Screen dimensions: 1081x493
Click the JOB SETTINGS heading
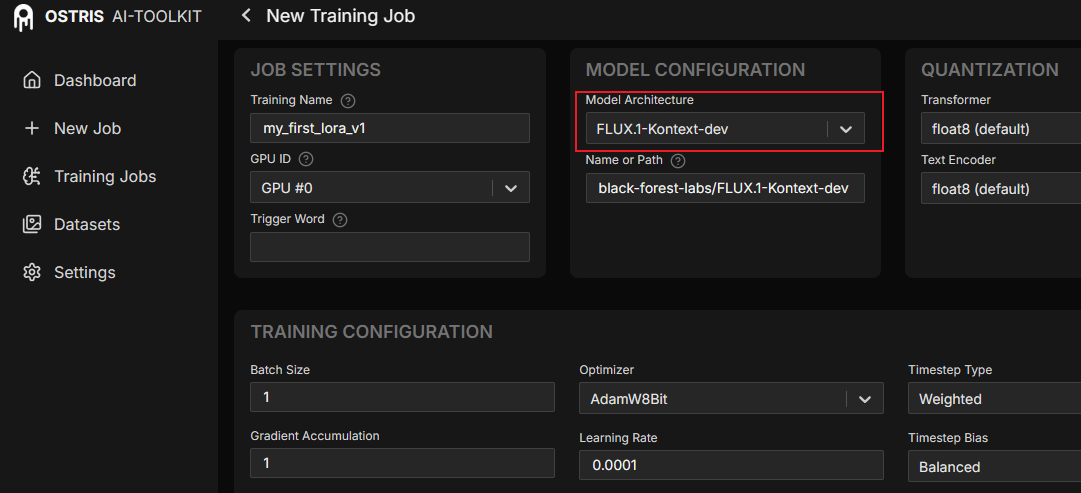[x=316, y=70]
